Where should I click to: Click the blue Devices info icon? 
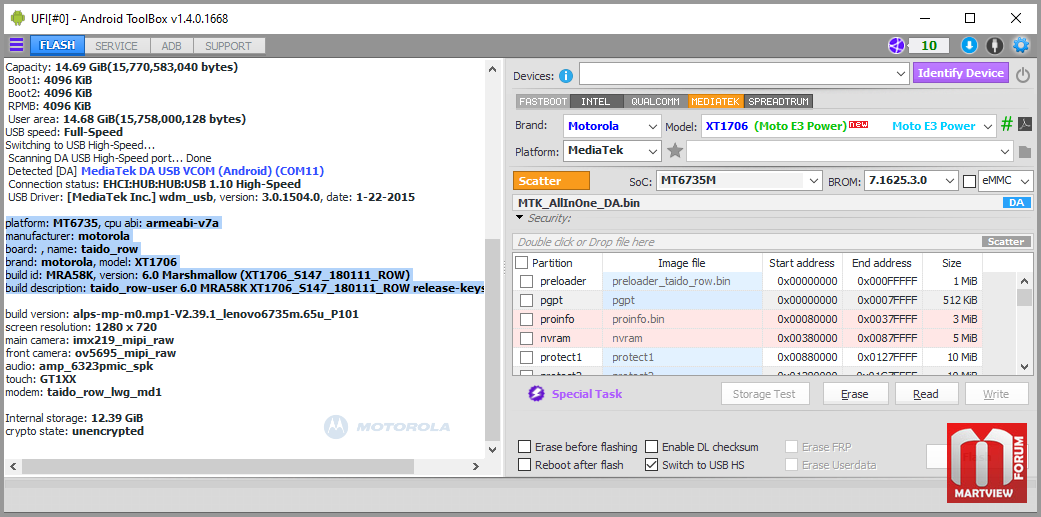(566, 76)
